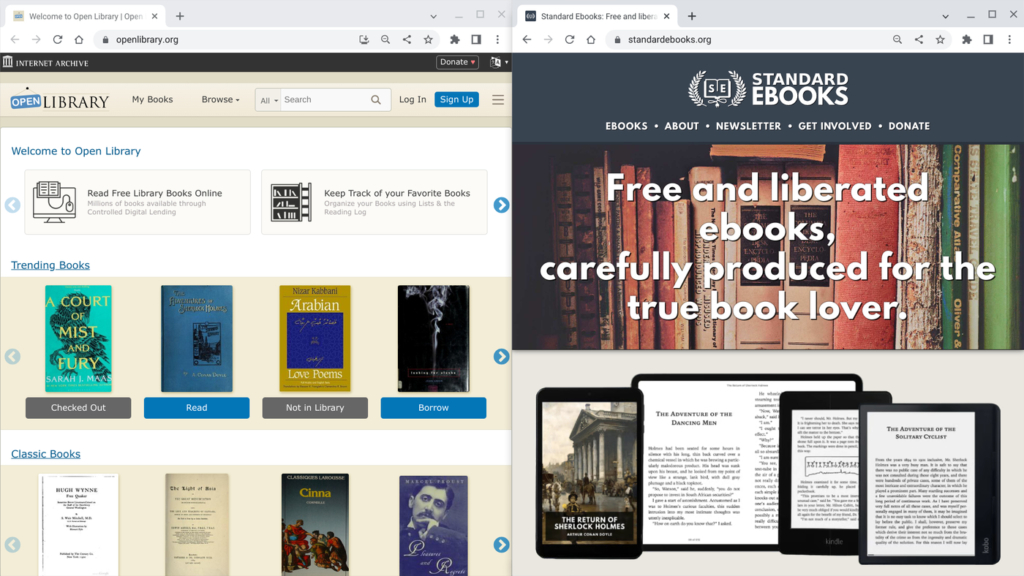Screen dimensions: 1024x576
Task: Click the zoom magnifier icon in Open Library's toolbar
Action: click(385, 41)
